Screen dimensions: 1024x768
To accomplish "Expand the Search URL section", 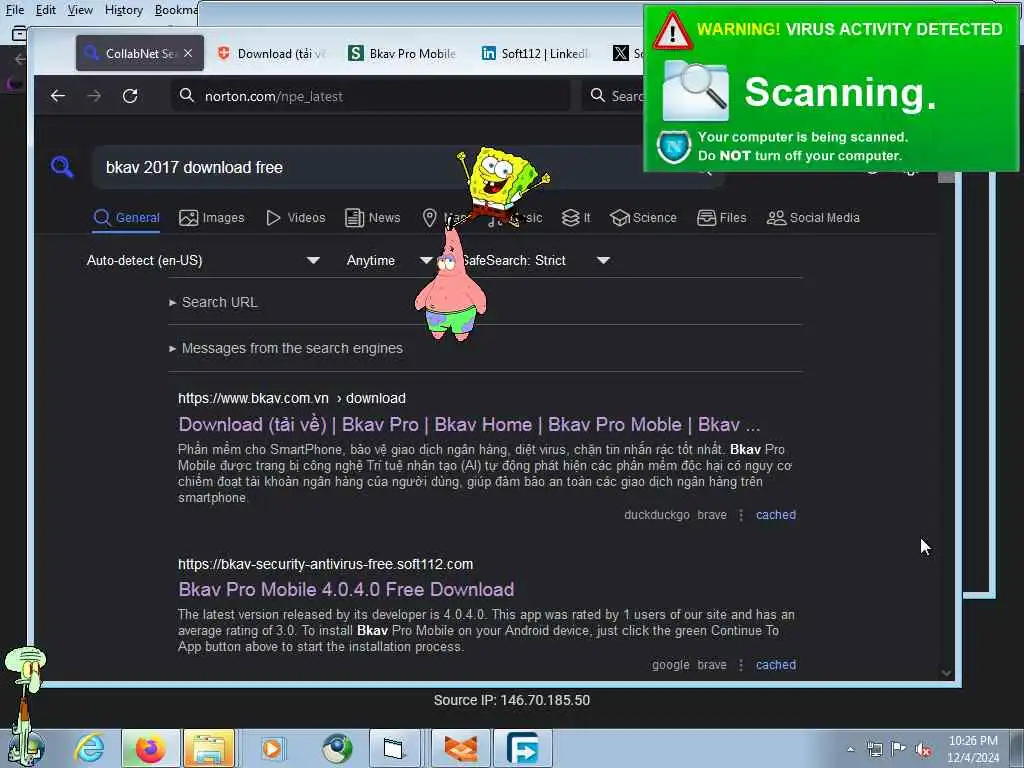I will pyautogui.click(x=214, y=302).
